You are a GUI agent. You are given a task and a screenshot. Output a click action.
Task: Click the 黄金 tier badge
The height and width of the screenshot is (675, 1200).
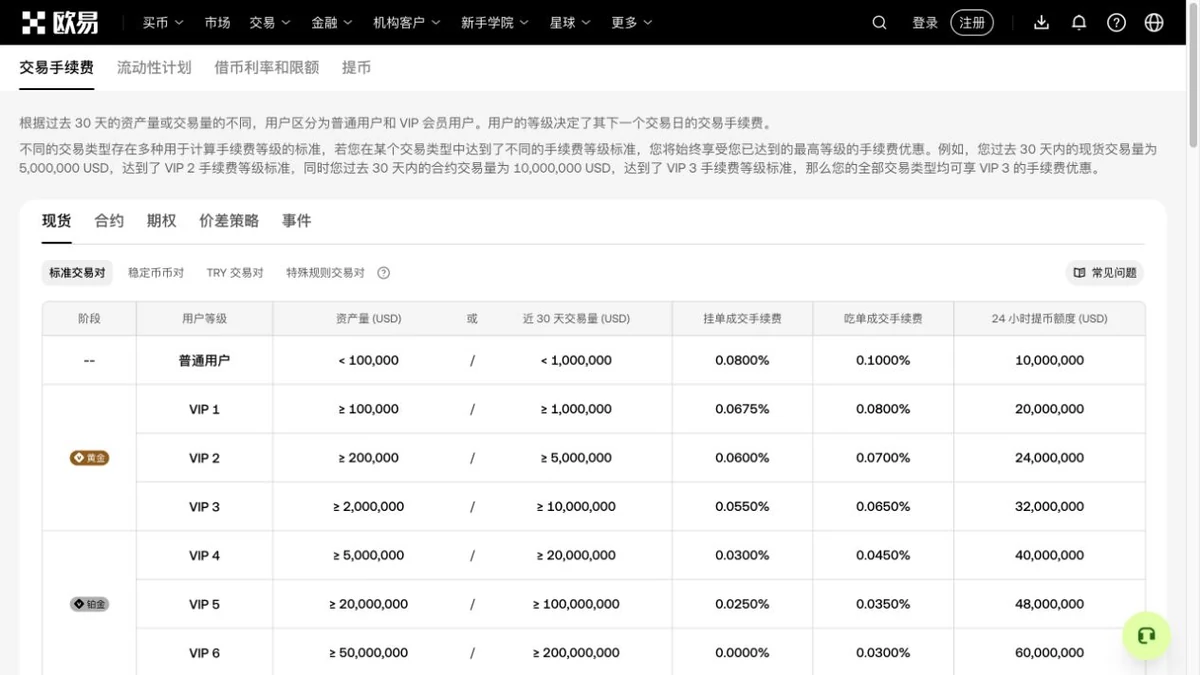point(89,458)
